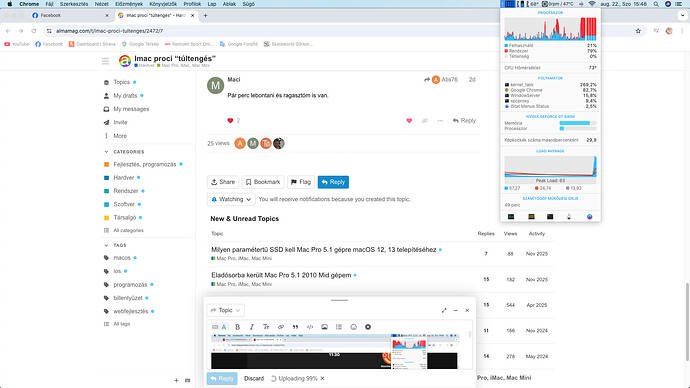Reply to Maci's post
Viewport: 690px width, 388px height.
coord(464,121)
